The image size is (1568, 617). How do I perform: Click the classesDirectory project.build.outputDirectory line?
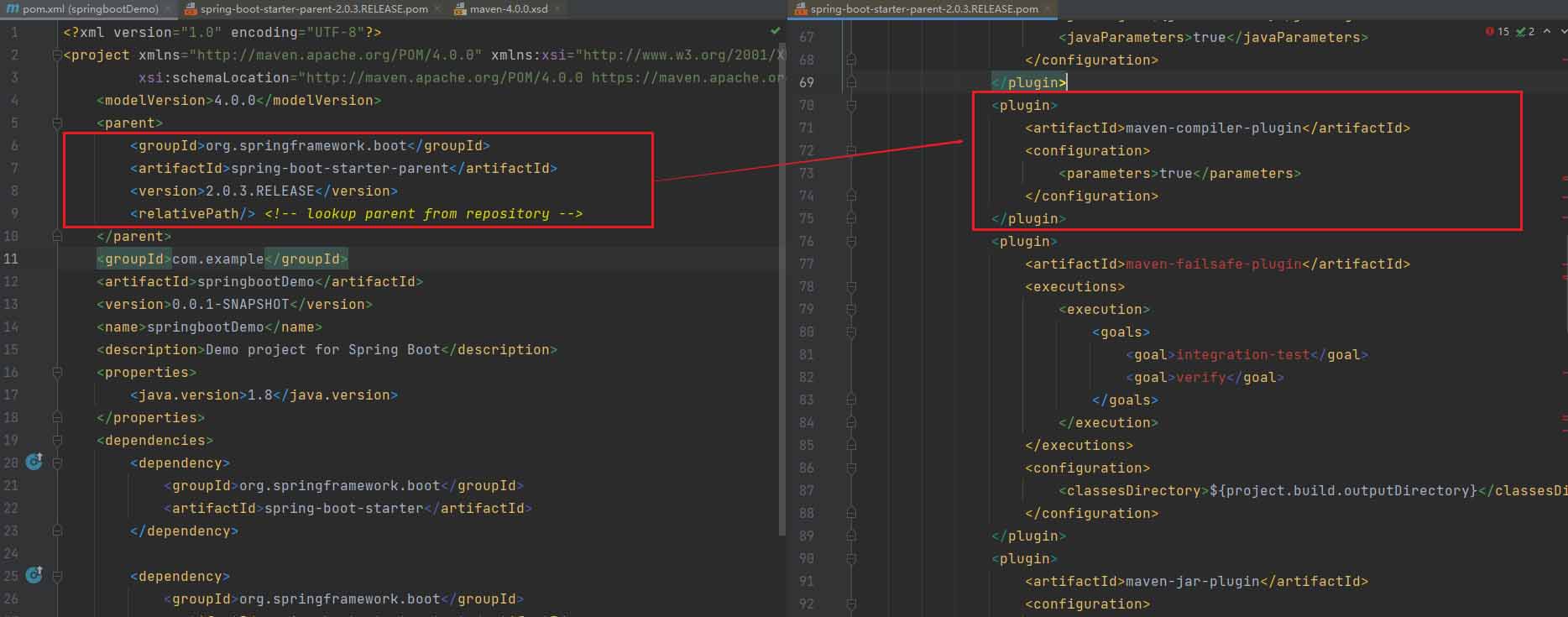point(1313,490)
